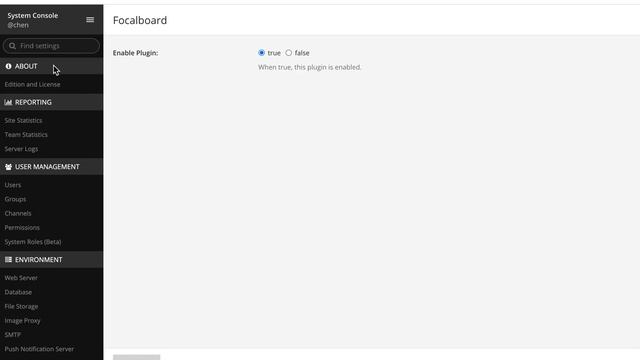The height and width of the screenshot is (360, 640).
Task: Click the System Console title text
Action: 33,16
